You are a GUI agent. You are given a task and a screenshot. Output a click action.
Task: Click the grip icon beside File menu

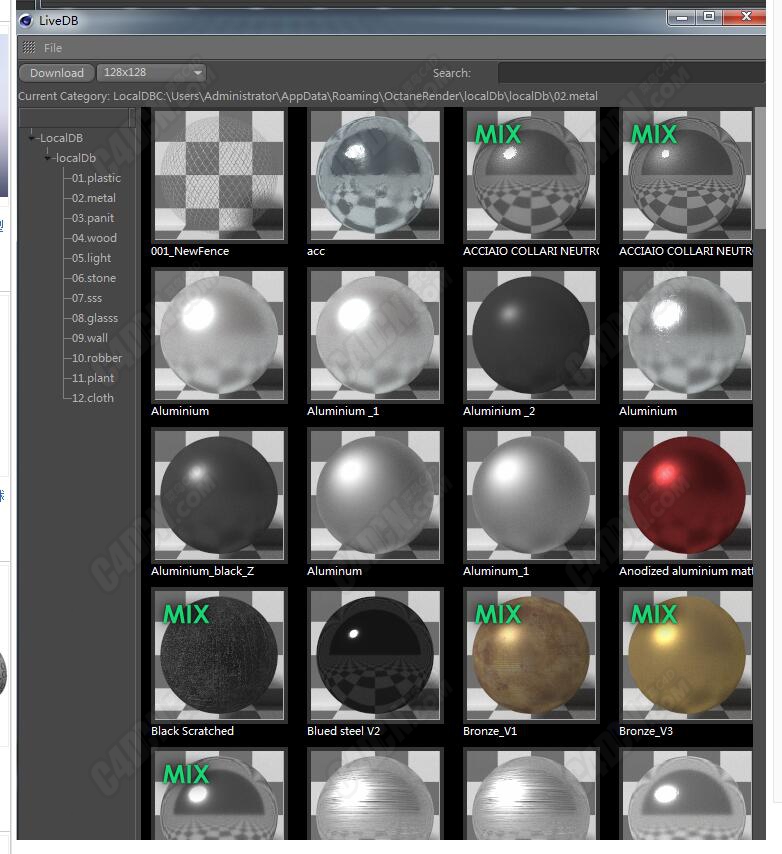pyautogui.click(x=29, y=48)
